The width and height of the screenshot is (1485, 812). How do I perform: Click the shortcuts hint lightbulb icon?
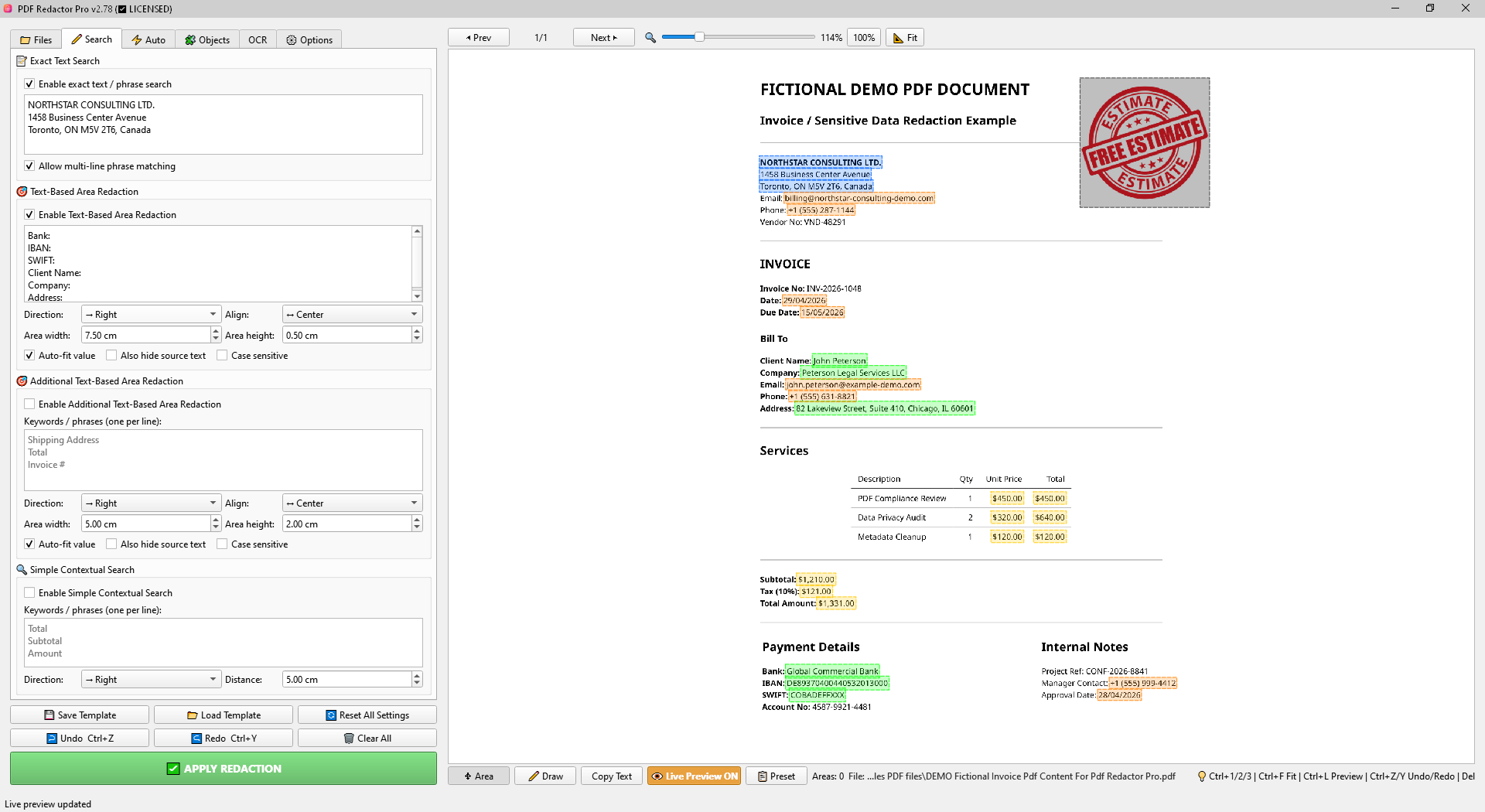pyautogui.click(x=1202, y=776)
